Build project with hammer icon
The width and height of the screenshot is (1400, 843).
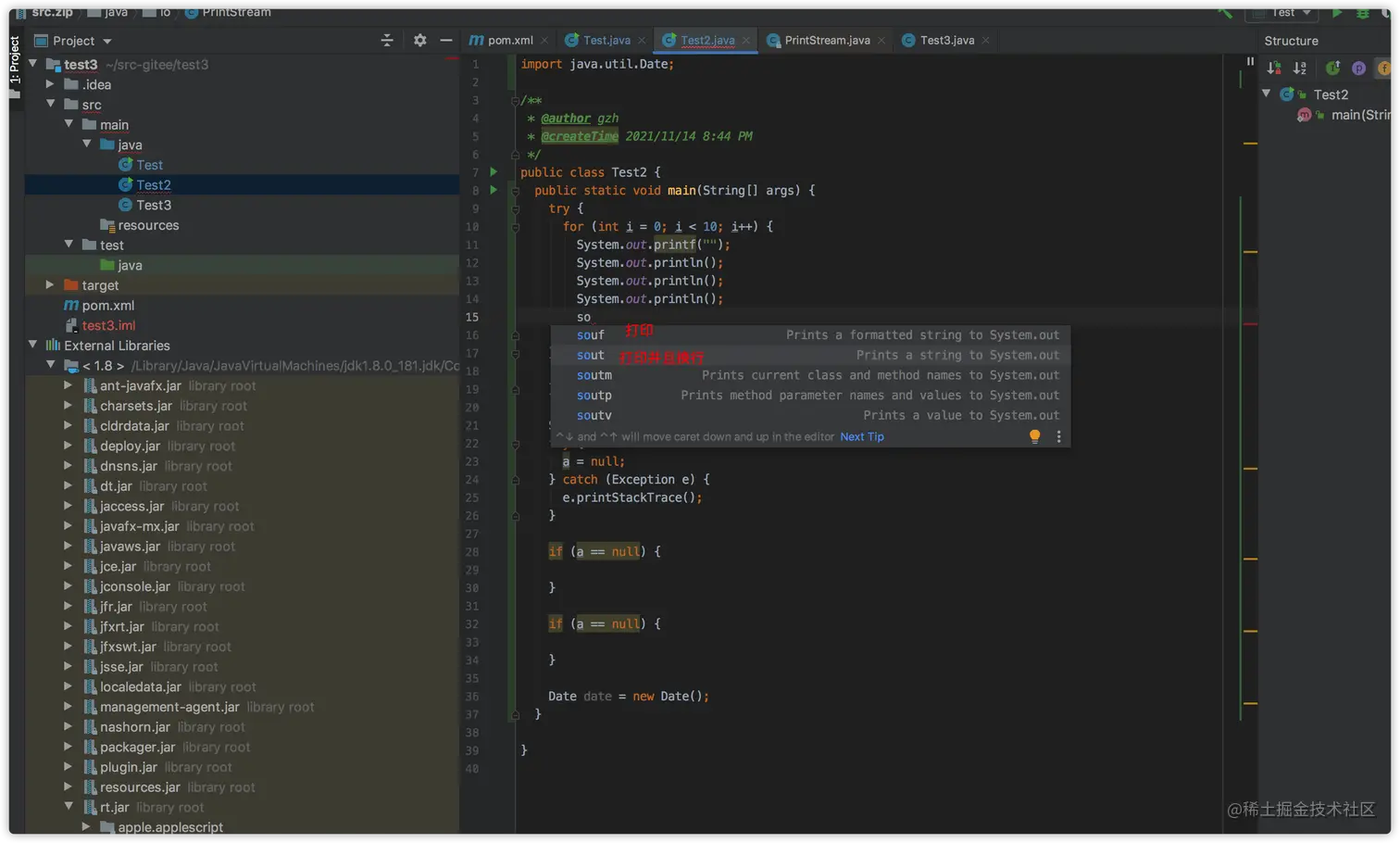pos(1226,13)
